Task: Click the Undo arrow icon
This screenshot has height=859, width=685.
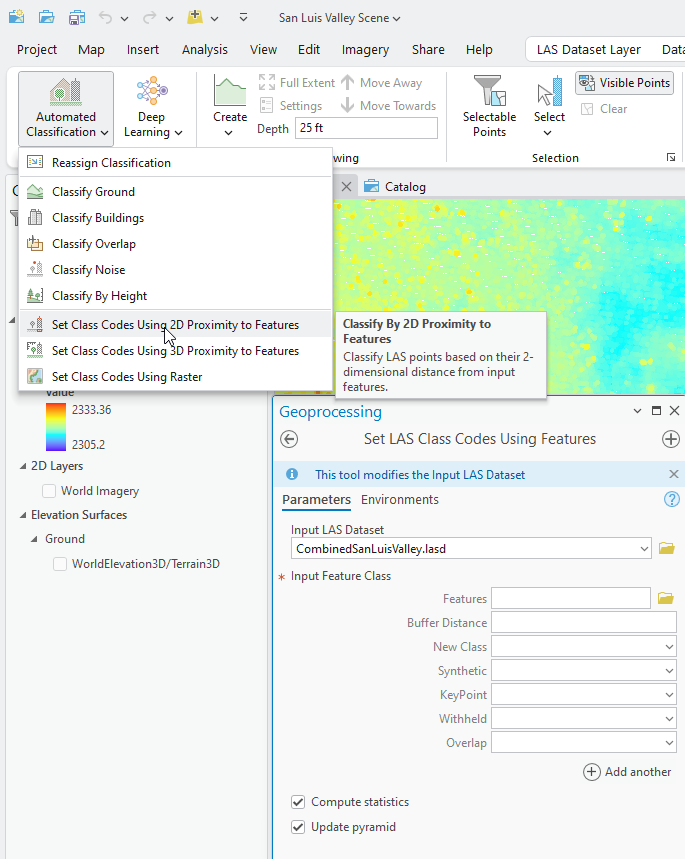Action: tap(105, 18)
